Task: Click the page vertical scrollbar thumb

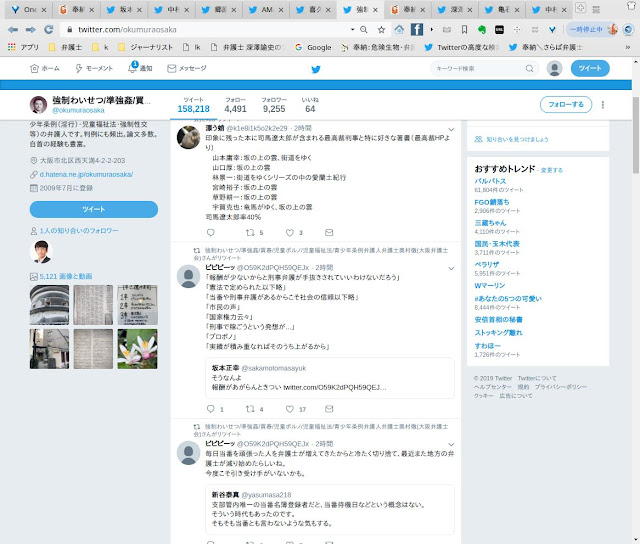Action: click(636, 135)
